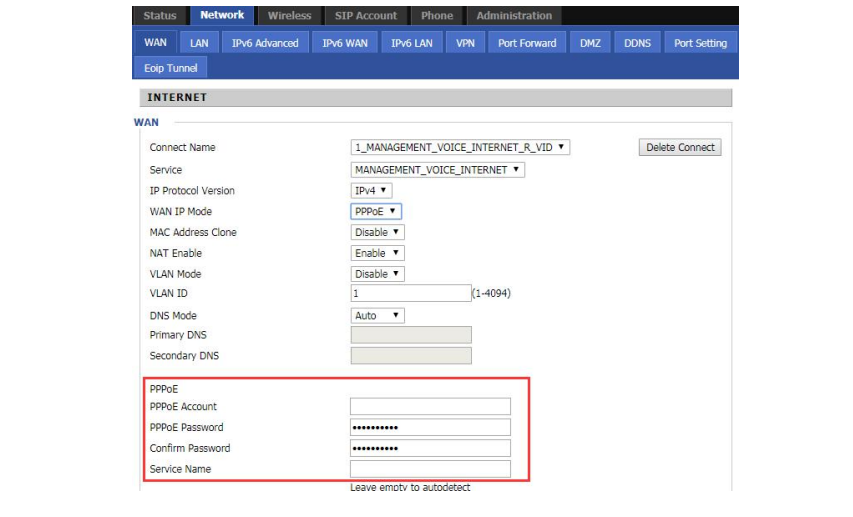The image size is (853, 517).
Task: Click the "Secondary DNS" label text
Action: [x=184, y=356]
